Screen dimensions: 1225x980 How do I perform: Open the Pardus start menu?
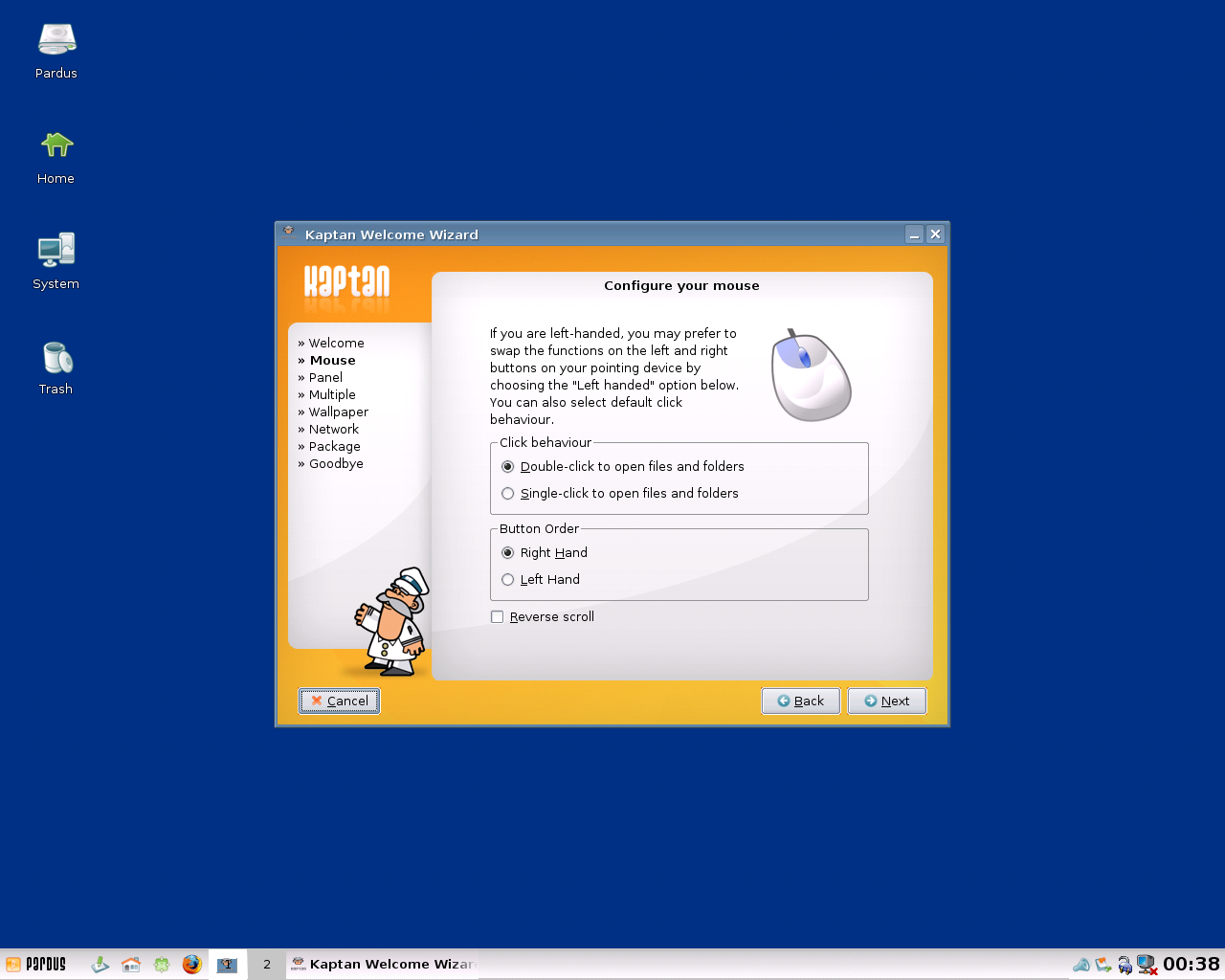pos(35,964)
